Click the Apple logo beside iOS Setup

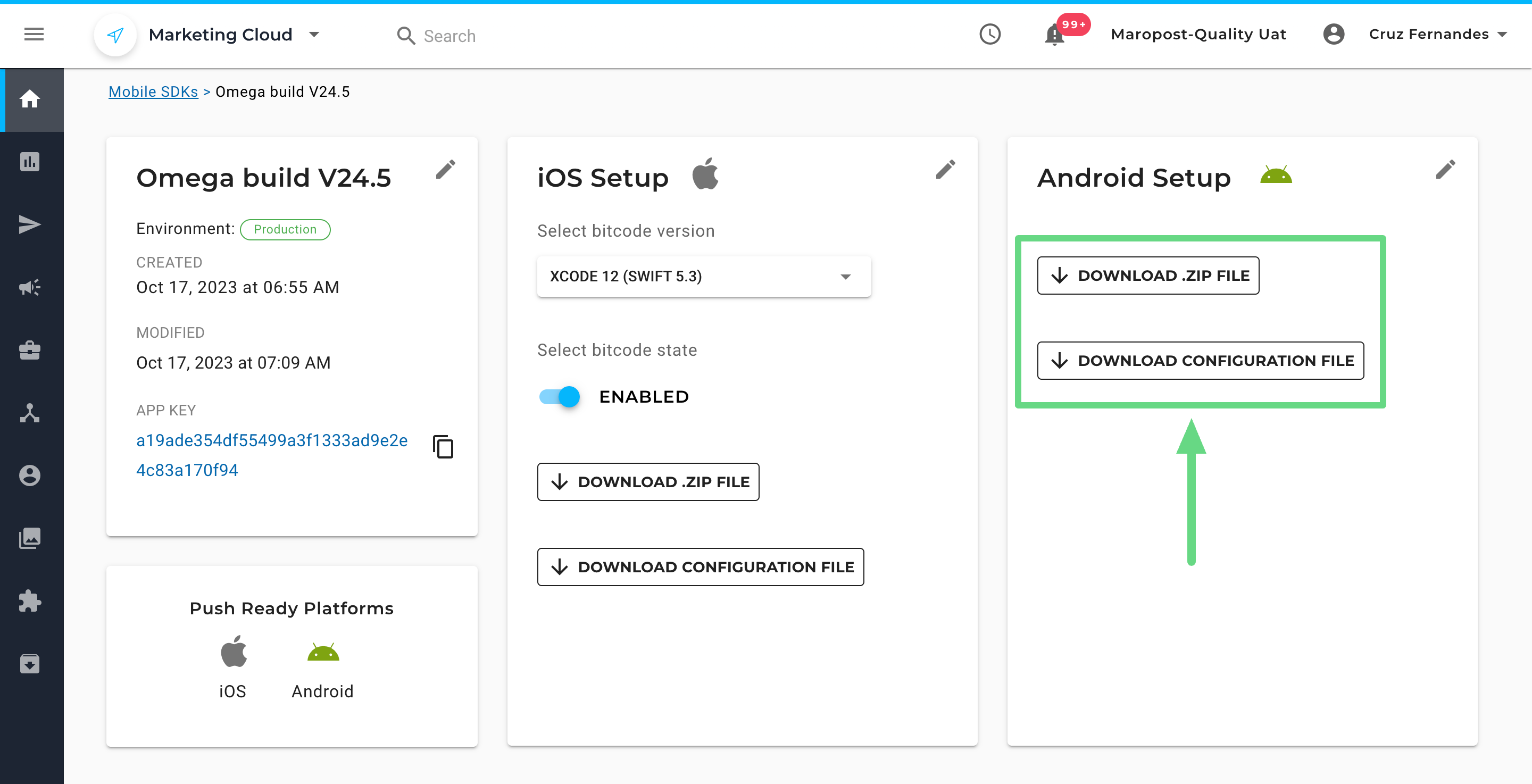coord(705,174)
